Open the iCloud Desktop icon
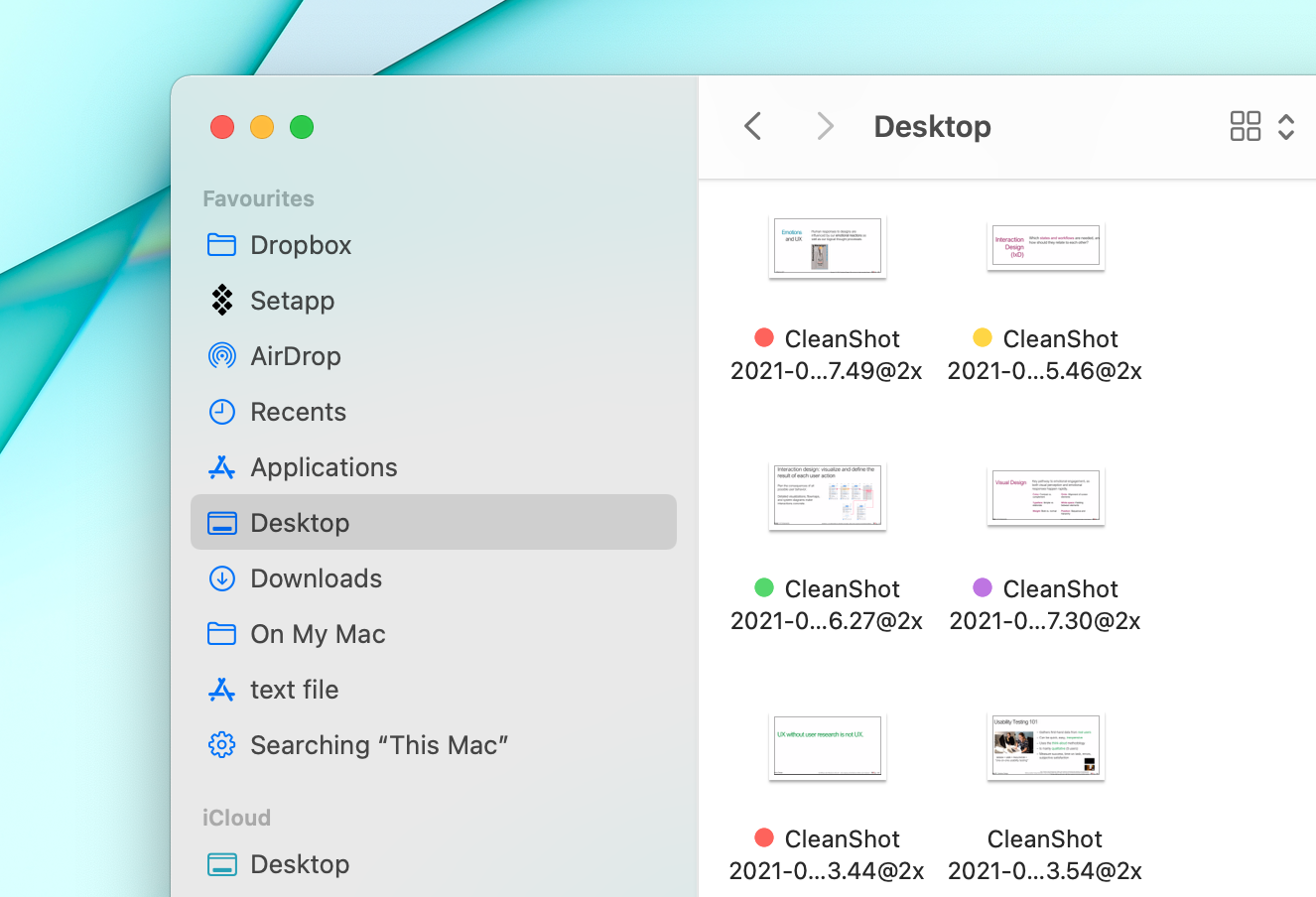Image resolution: width=1316 pixels, height=897 pixels. (x=222, y=863)
